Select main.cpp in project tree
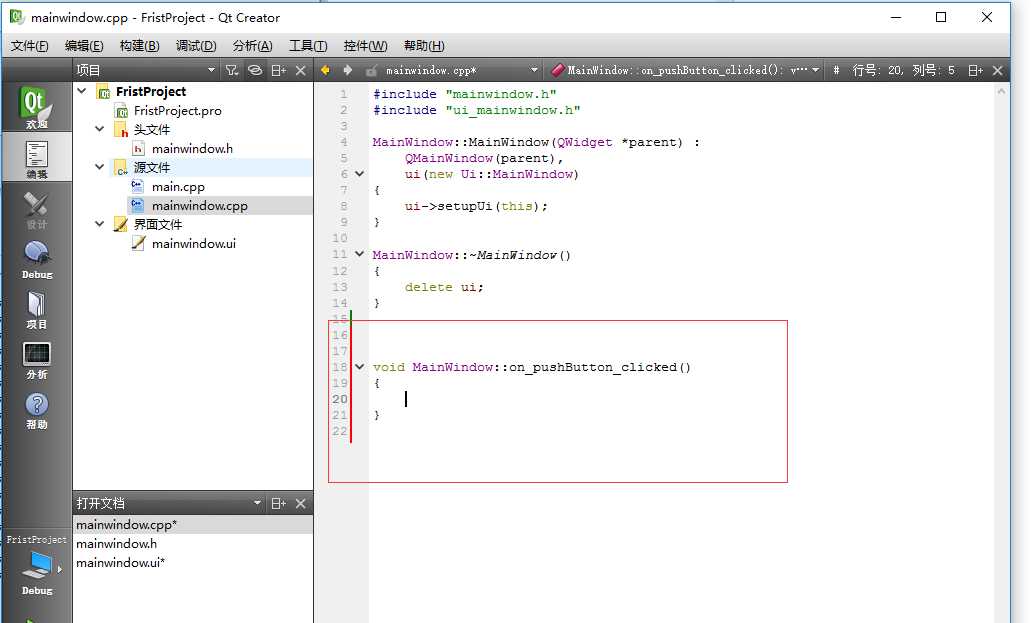This screenshot has height=623, width=1031. pos(178,187)
